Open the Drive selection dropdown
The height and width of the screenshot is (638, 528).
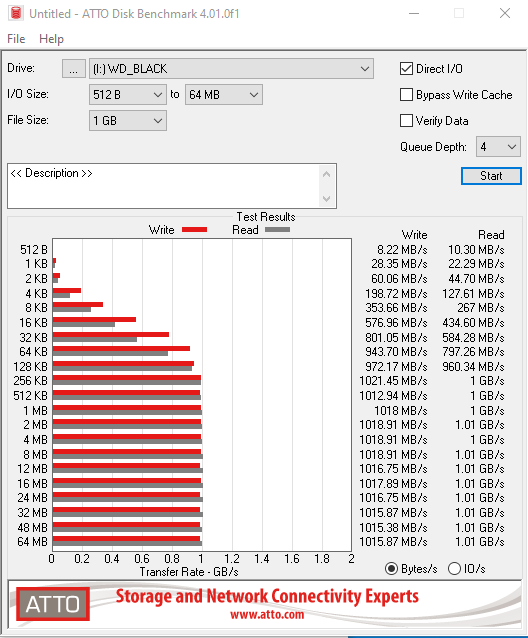tap(231, 69)
